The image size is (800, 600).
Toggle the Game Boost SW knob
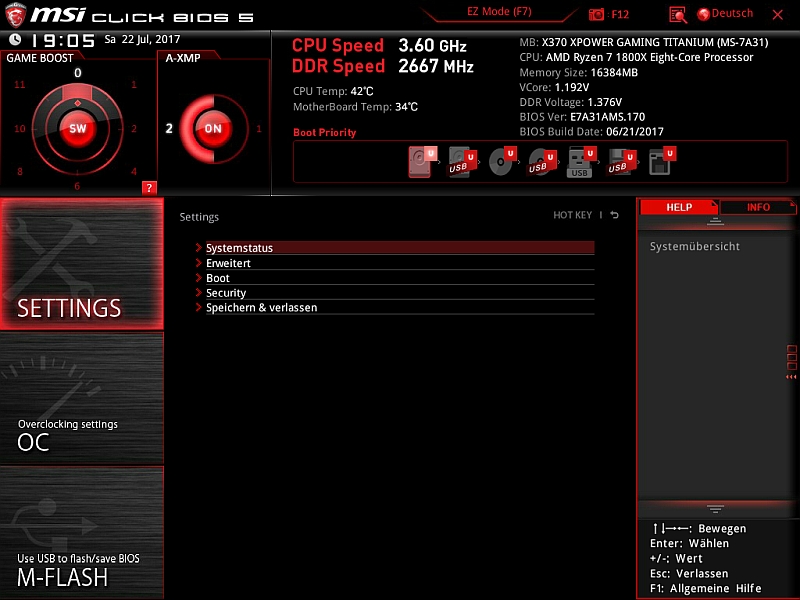[78, 128]
